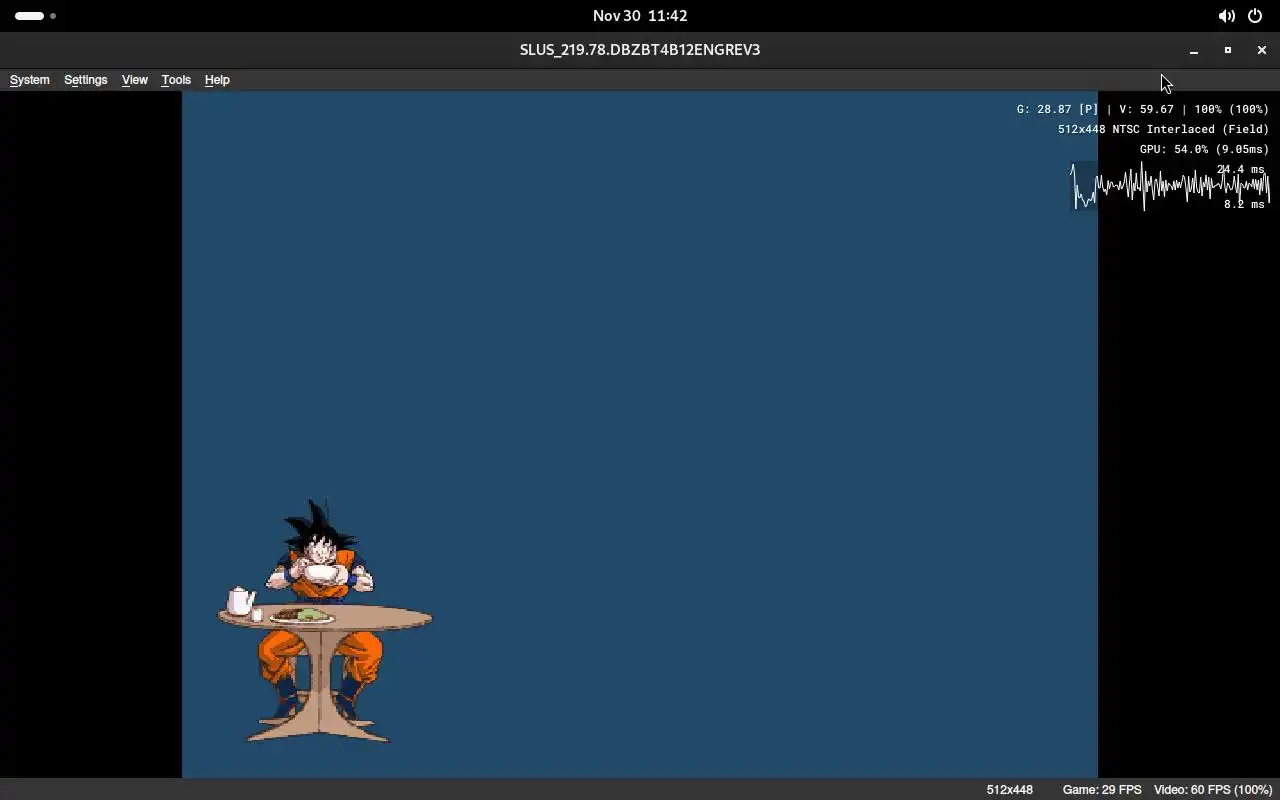Close the emulator window
Image resolution: width=1280 pixels, height=800 pixels.
pos(1262,50)
